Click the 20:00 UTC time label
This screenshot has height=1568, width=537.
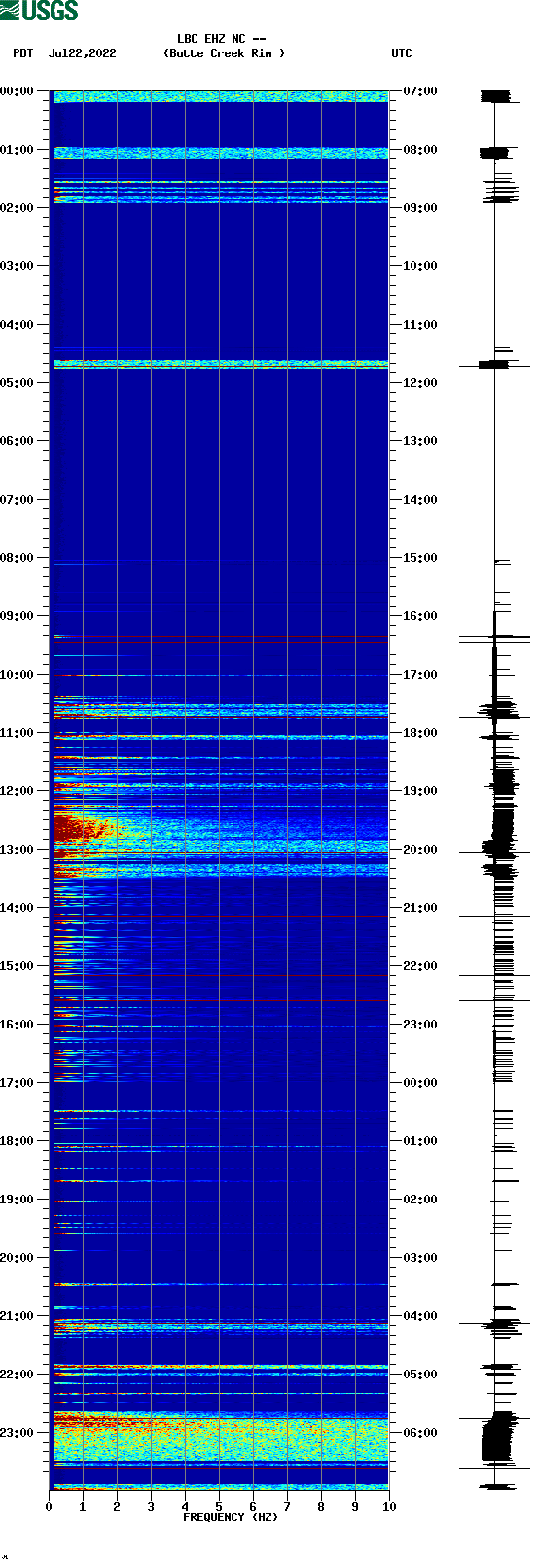coord(420,850)
